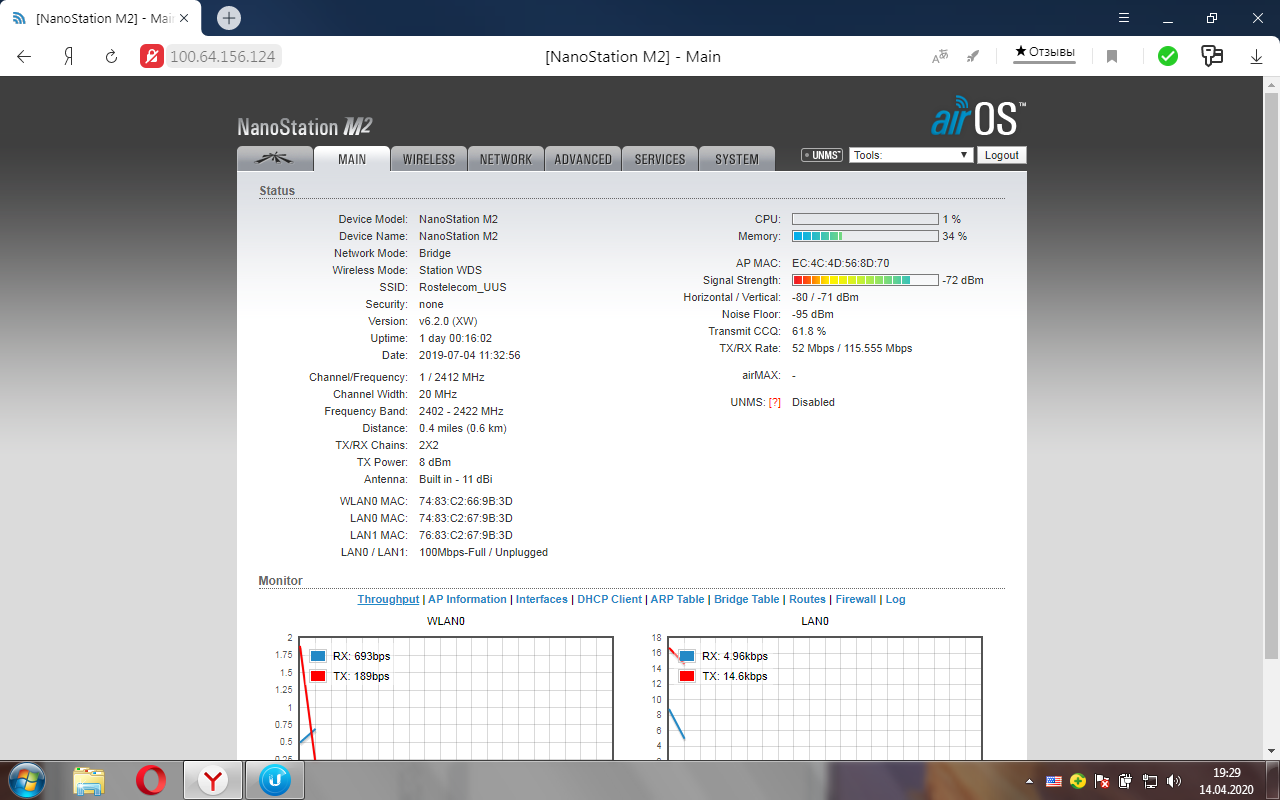The width and height of the screenshot is (1280, 800).
Task: Click the AP MAC value EC:4C:4D:56:8D:70
Action: click(840, 263)
